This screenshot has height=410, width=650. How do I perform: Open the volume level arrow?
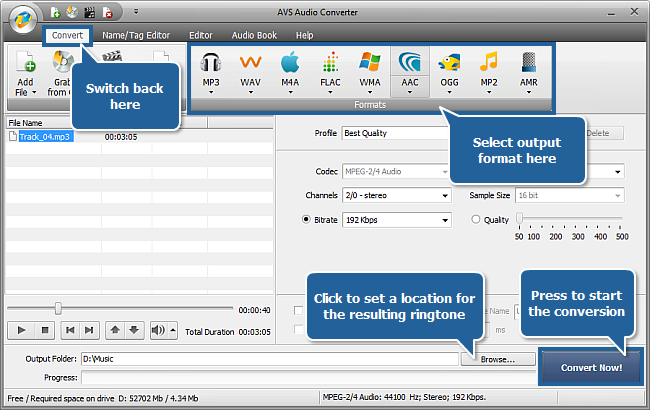tap(173, 330)
